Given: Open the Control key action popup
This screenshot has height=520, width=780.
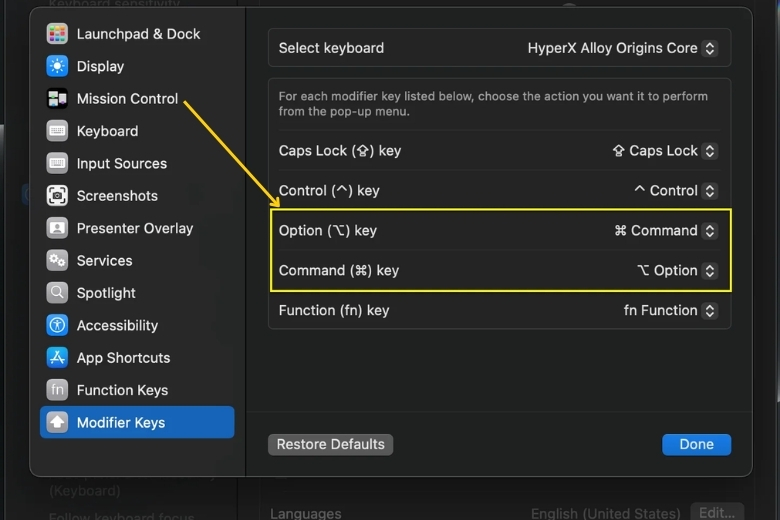Looking at the screenshot, I should [x=675, y=191].
